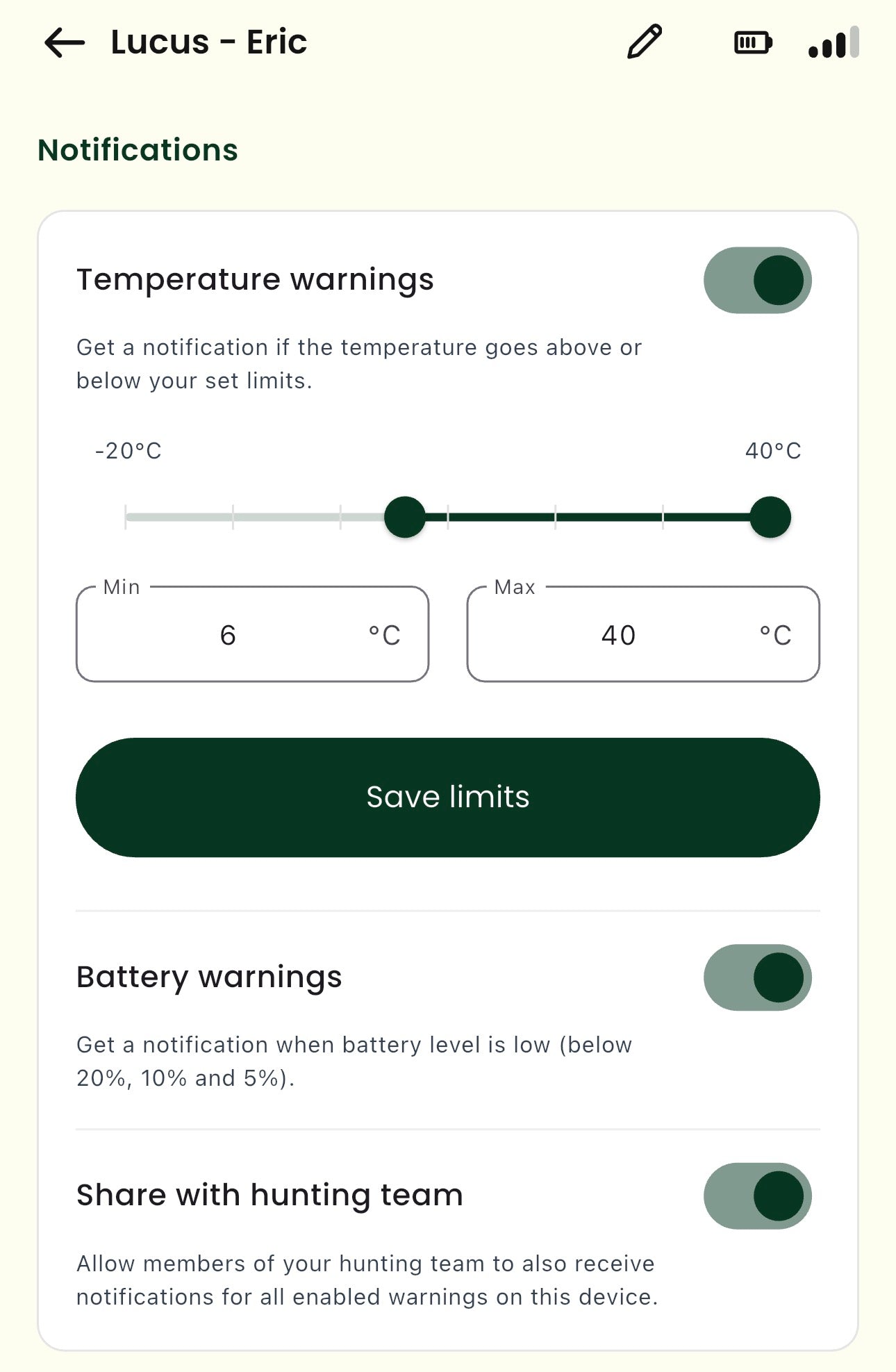Viewport: 896px width, 1372px height.
Task: Click the maximum temperature slider handle
Action: pyautogui.click(x=770, y=517)
